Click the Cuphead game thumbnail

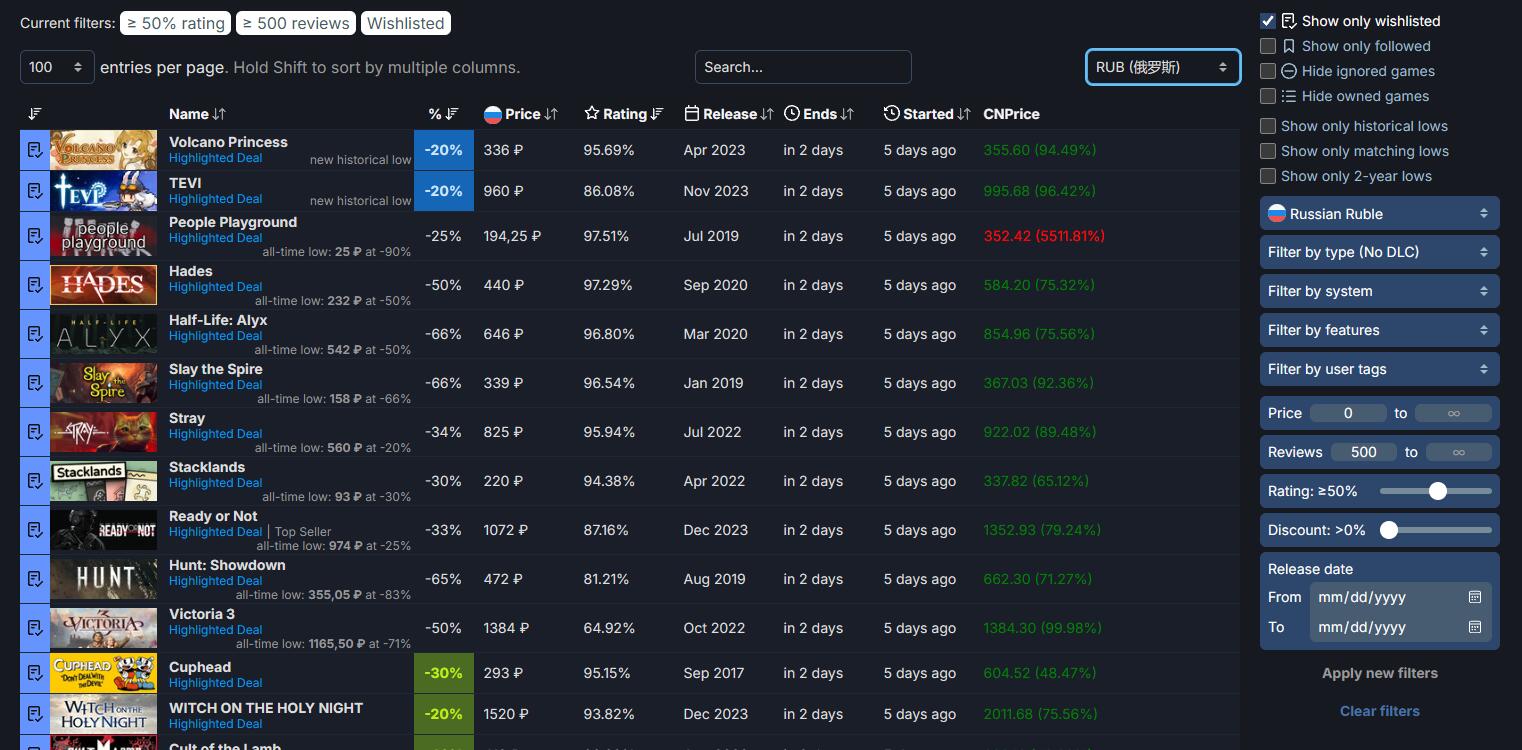(104, 673)
